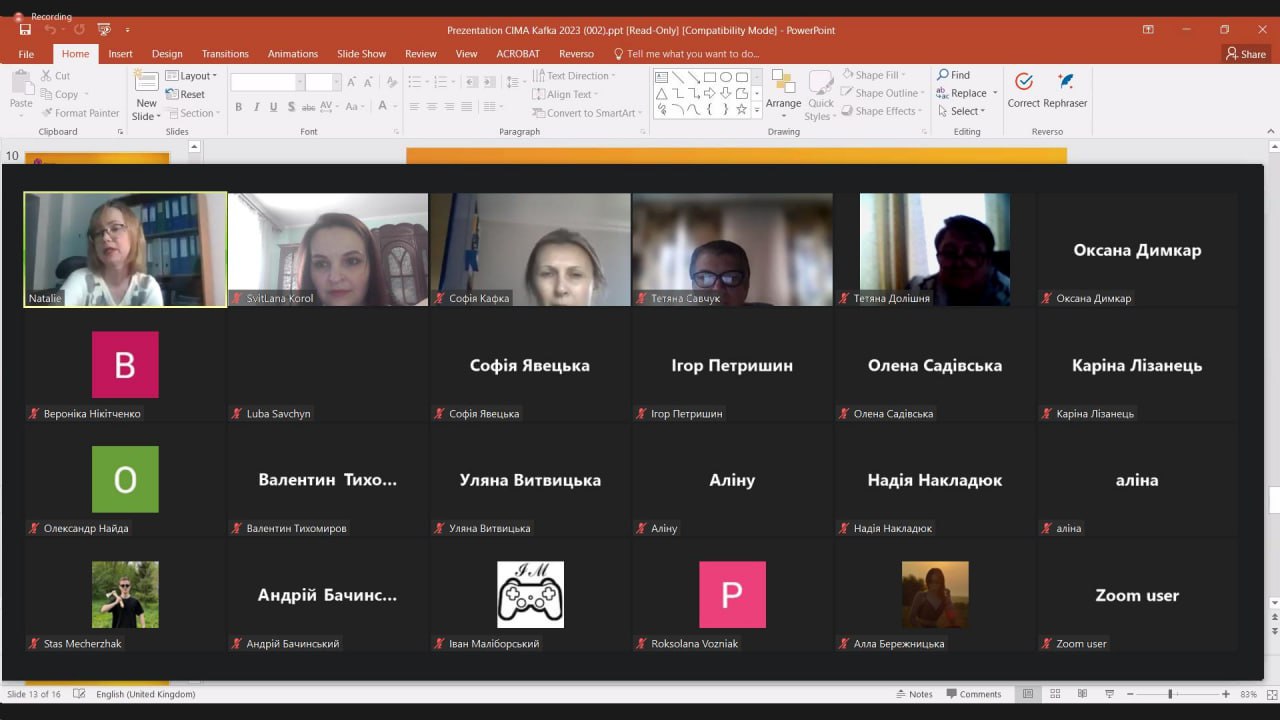Toggle the Notes pane in status bar

(913, 694)
